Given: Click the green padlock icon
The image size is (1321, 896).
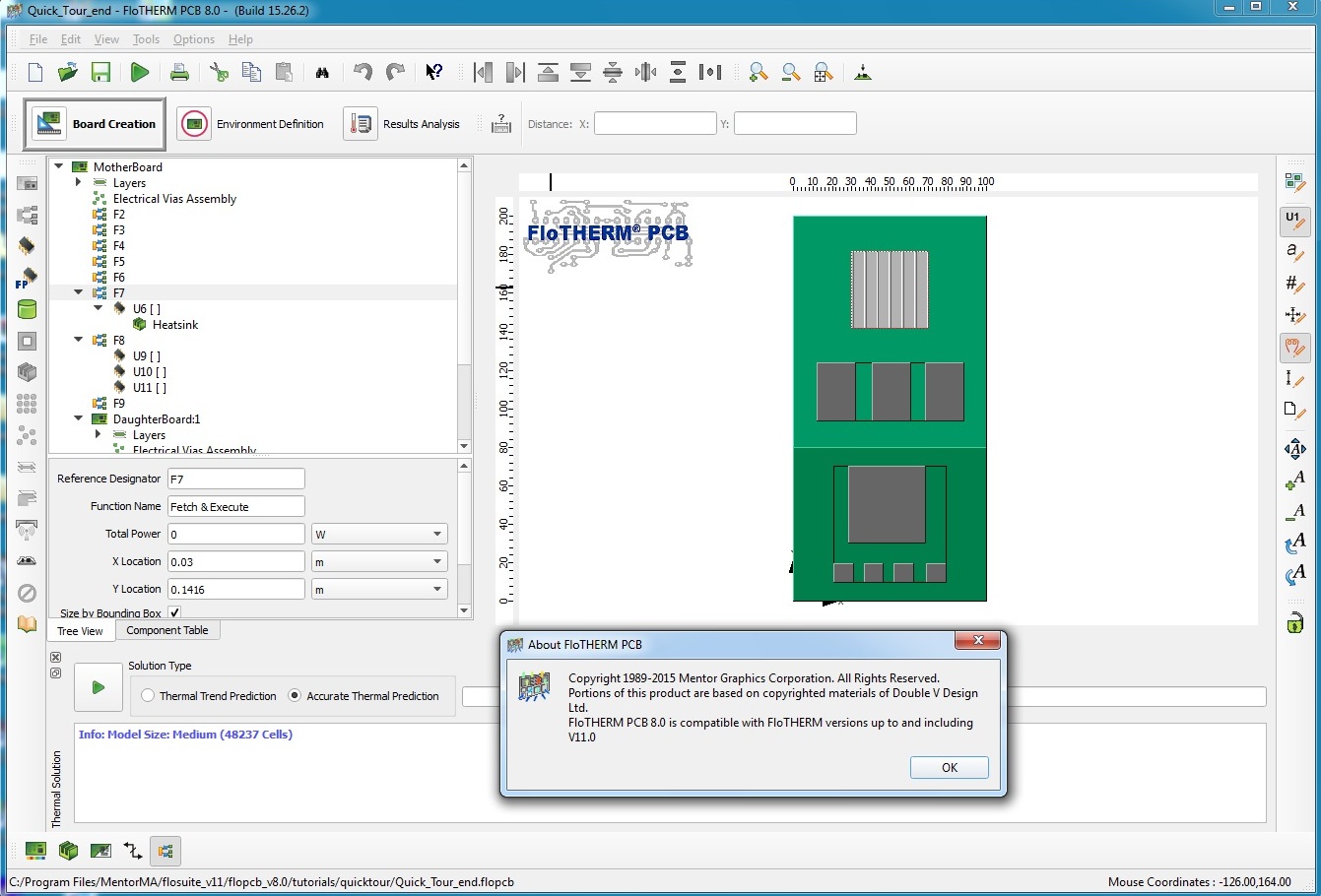Looking at the screenshot, I should pos(1294,622).
